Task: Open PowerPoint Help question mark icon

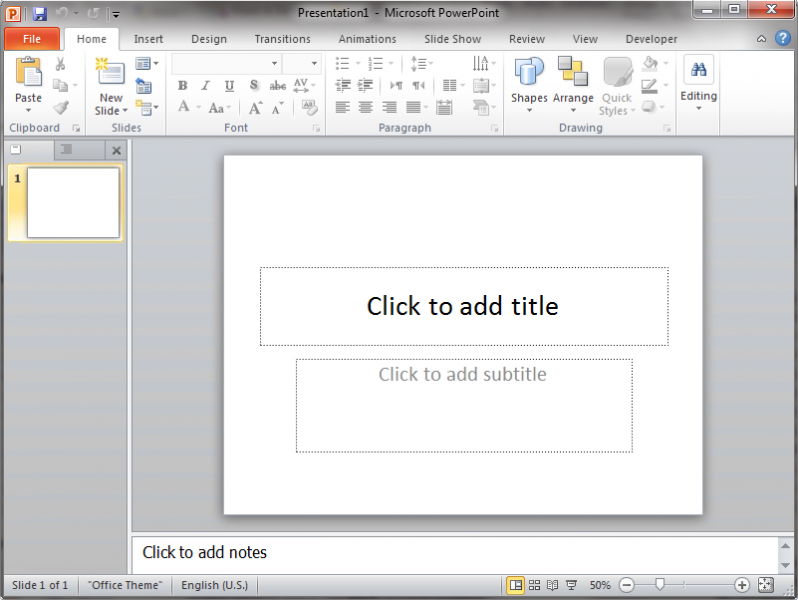Action: (x=782, y=39)
